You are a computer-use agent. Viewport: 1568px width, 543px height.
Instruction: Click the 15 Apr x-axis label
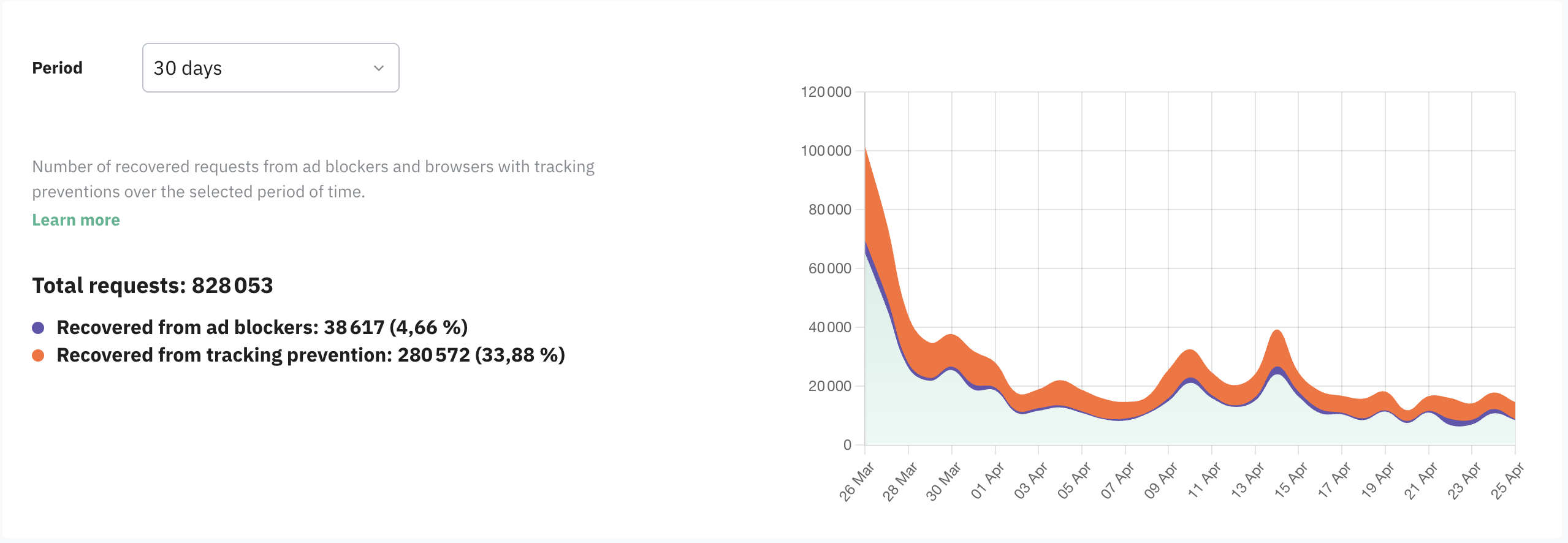pyautogui.click(x=1290, y=482)
